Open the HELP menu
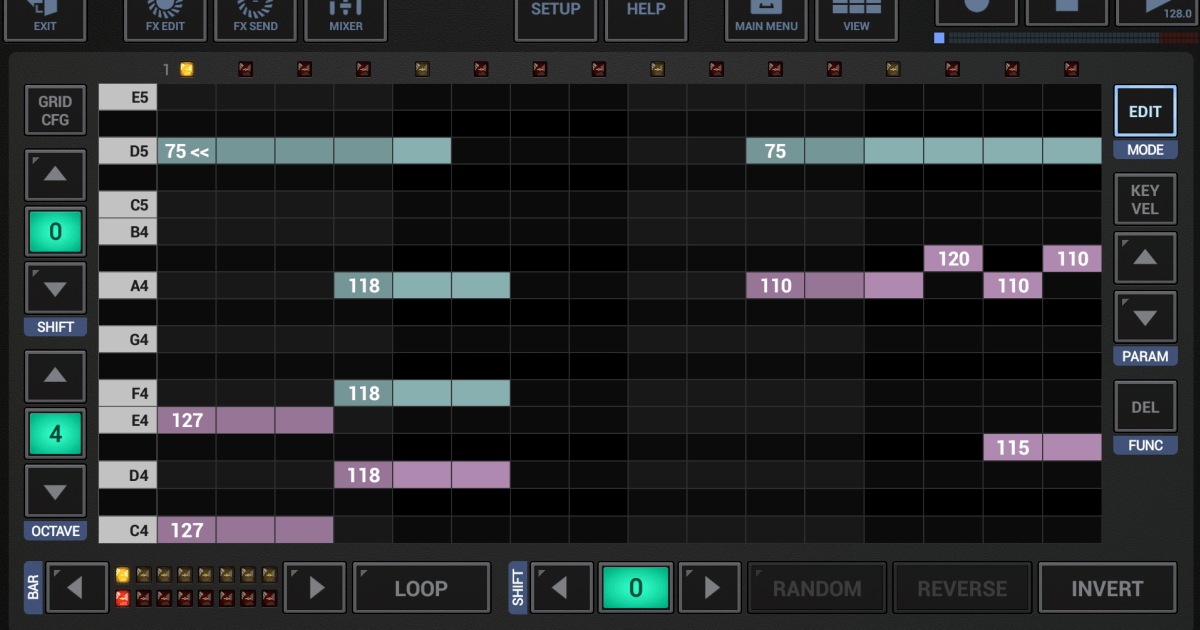The image size is (1200, 630). point(646,18)
